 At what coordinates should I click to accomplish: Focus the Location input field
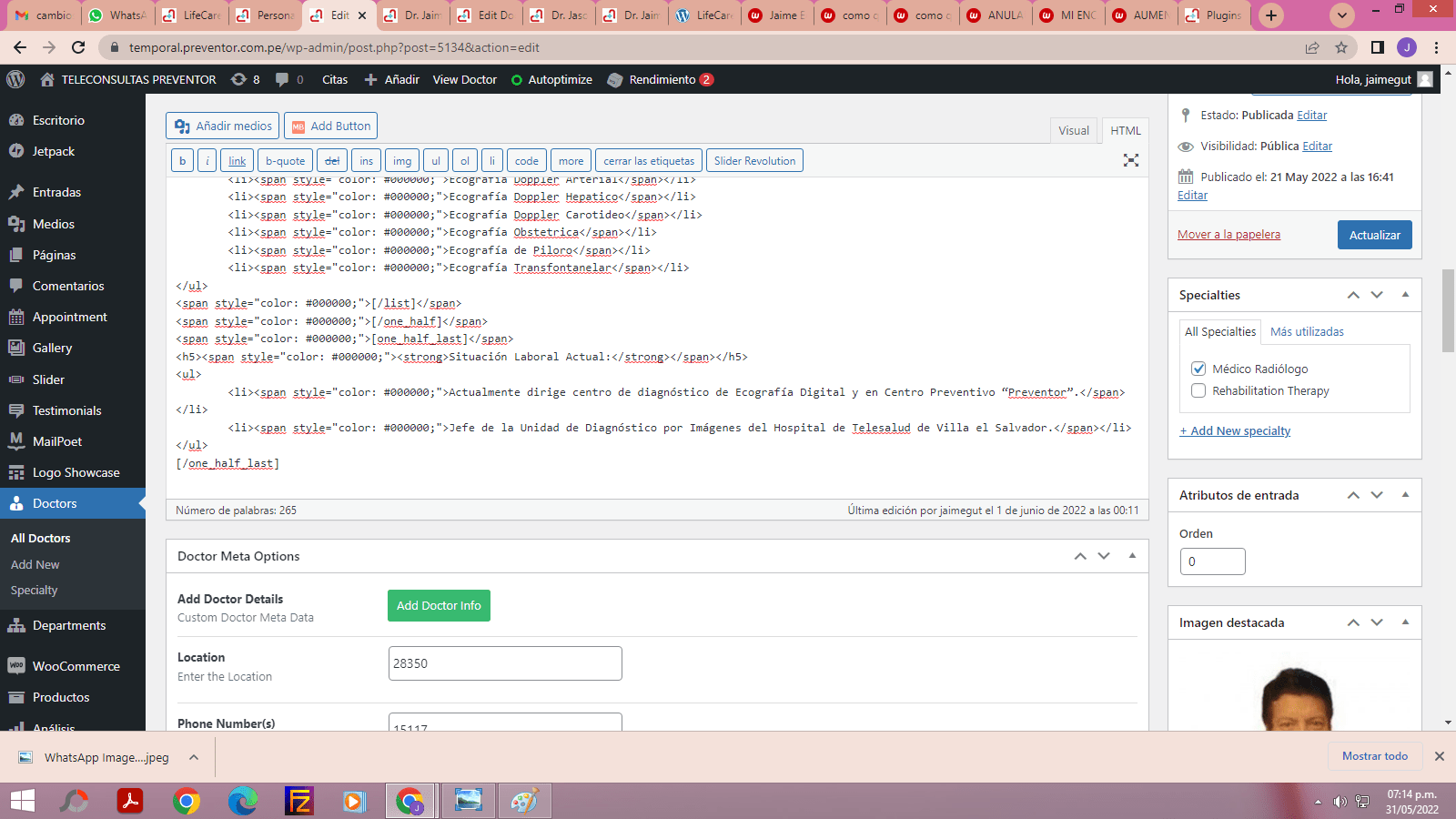[x=505, y=663]
